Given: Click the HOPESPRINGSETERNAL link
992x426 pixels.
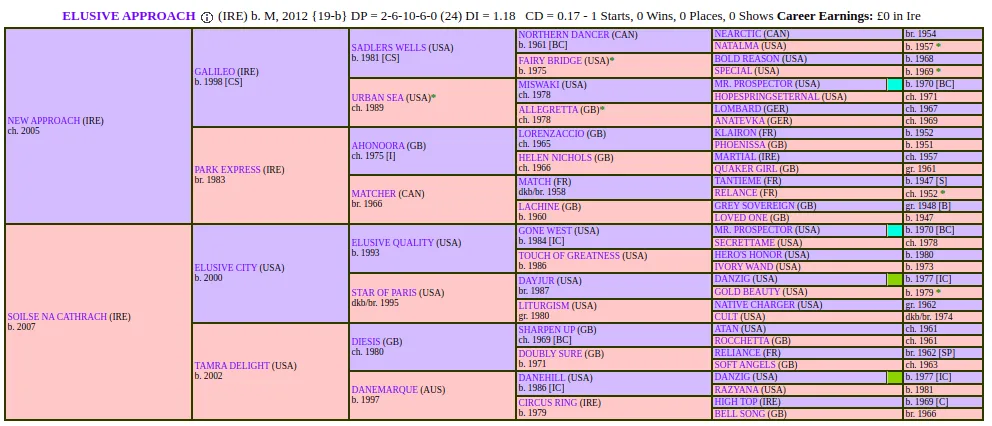Looking at the screenshot, I should [x=767, y=97].
